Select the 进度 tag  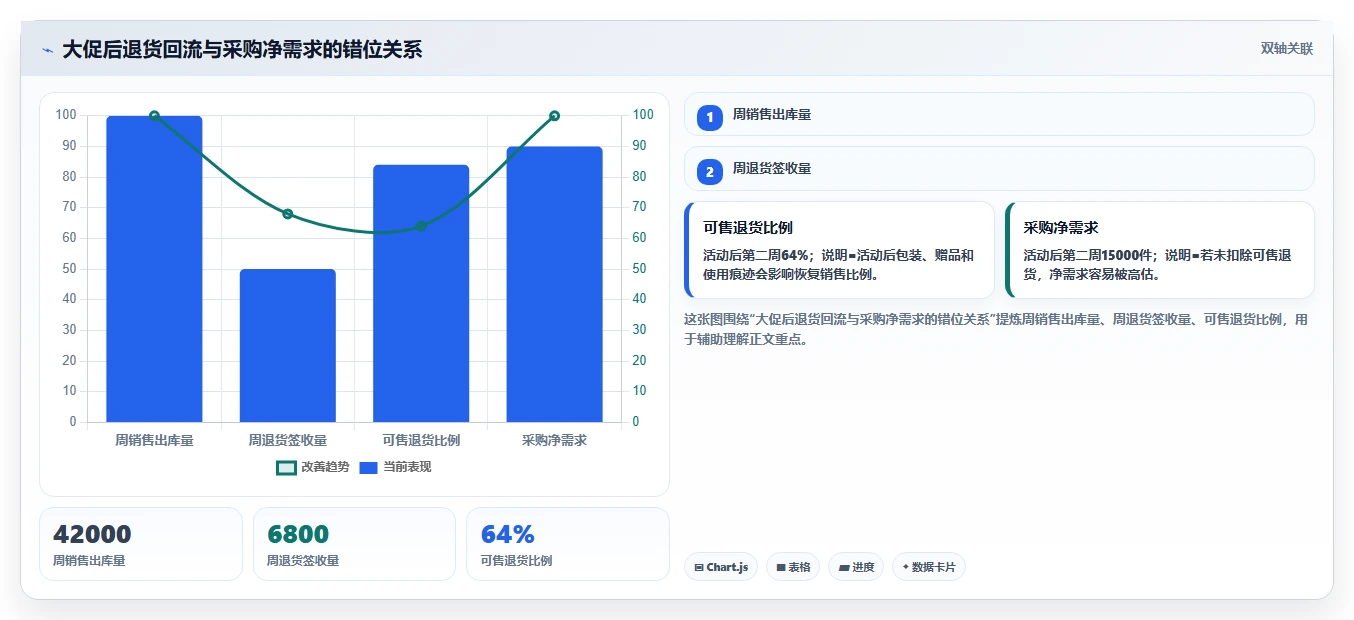pos(856,567)
